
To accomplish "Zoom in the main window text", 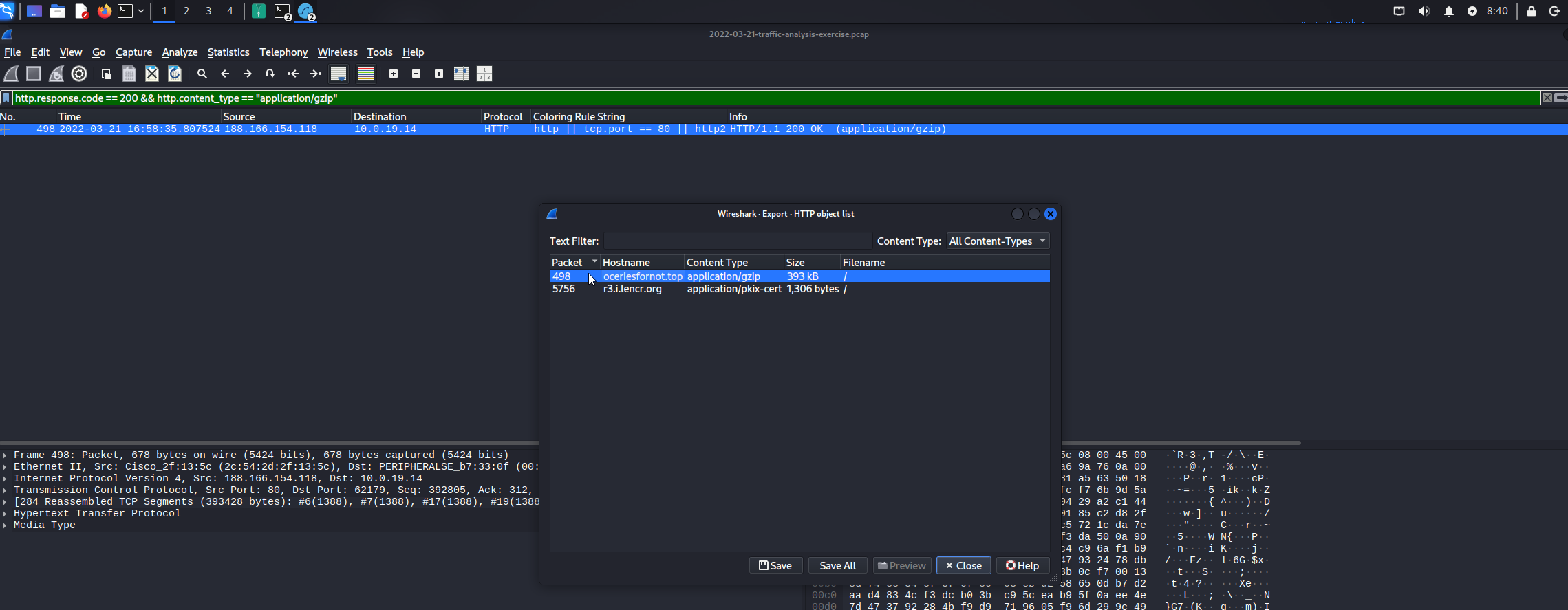I will point(394,74).
